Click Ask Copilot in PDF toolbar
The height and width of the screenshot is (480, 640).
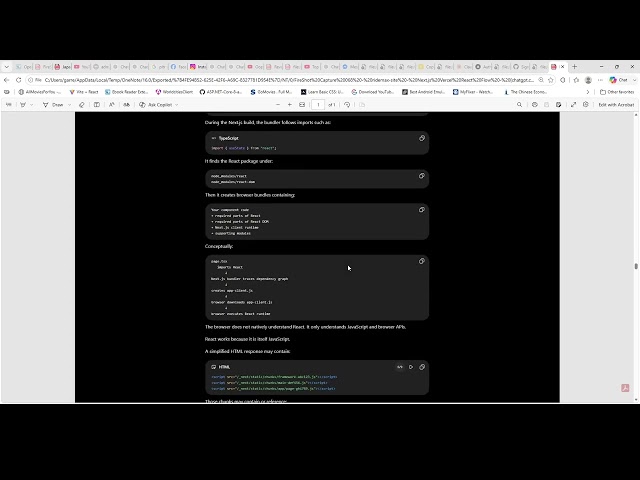(156, 105)
